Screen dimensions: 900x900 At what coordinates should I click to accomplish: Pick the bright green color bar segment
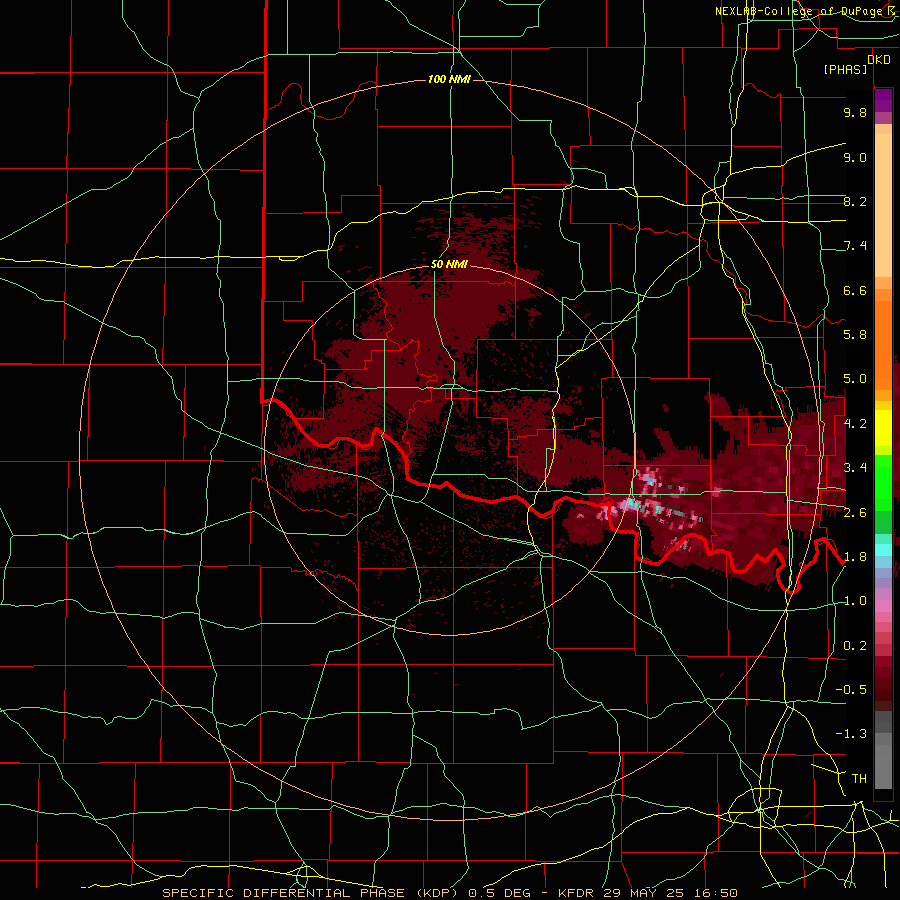(883, 482)
